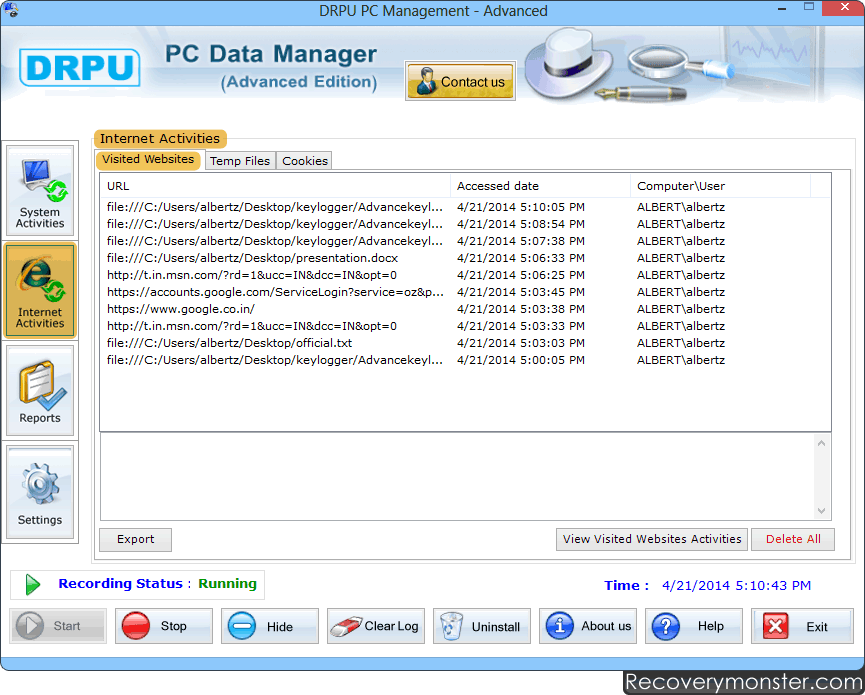The height and width of the screenshot is (695, 865).
Task: Click the DRPU logo
Action: pos(79,68)
